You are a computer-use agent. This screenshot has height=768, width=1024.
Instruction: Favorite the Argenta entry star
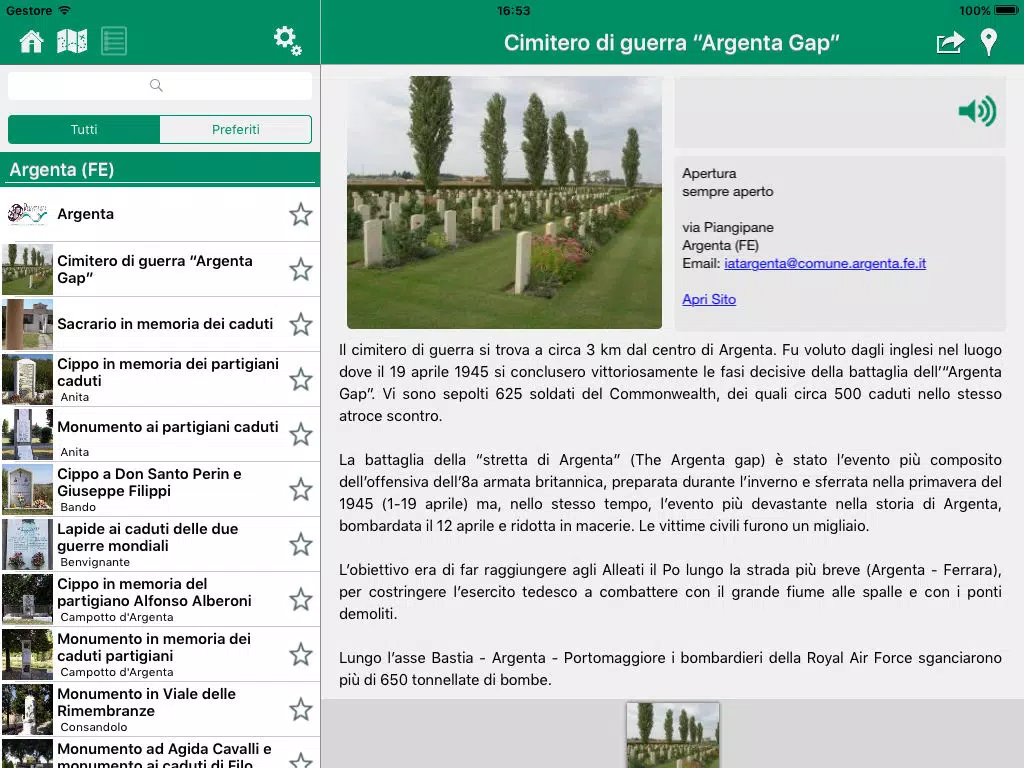[x=300, y=214]
